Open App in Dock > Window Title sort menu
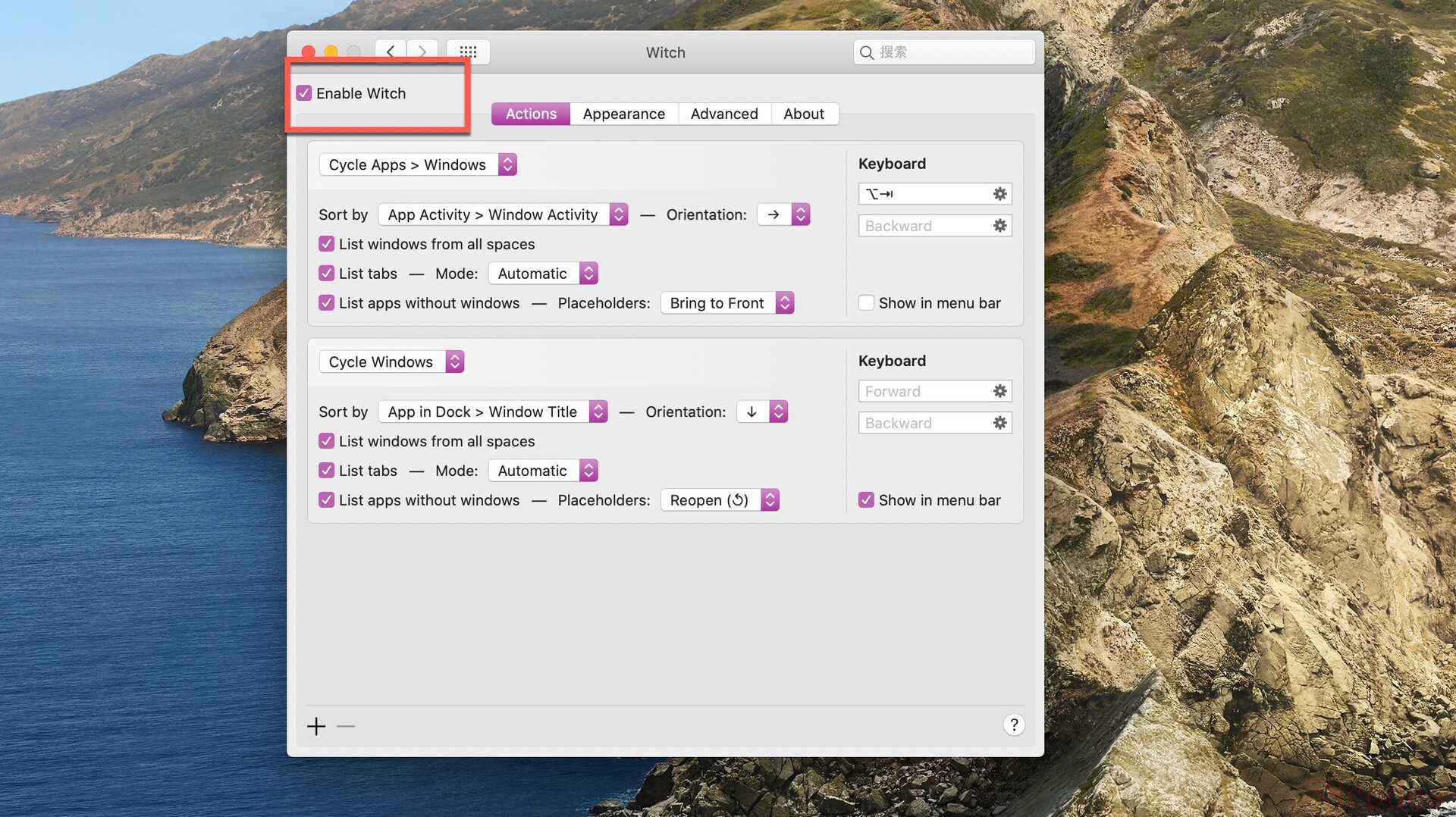The image size is (1456, 817). coord(492,412)
